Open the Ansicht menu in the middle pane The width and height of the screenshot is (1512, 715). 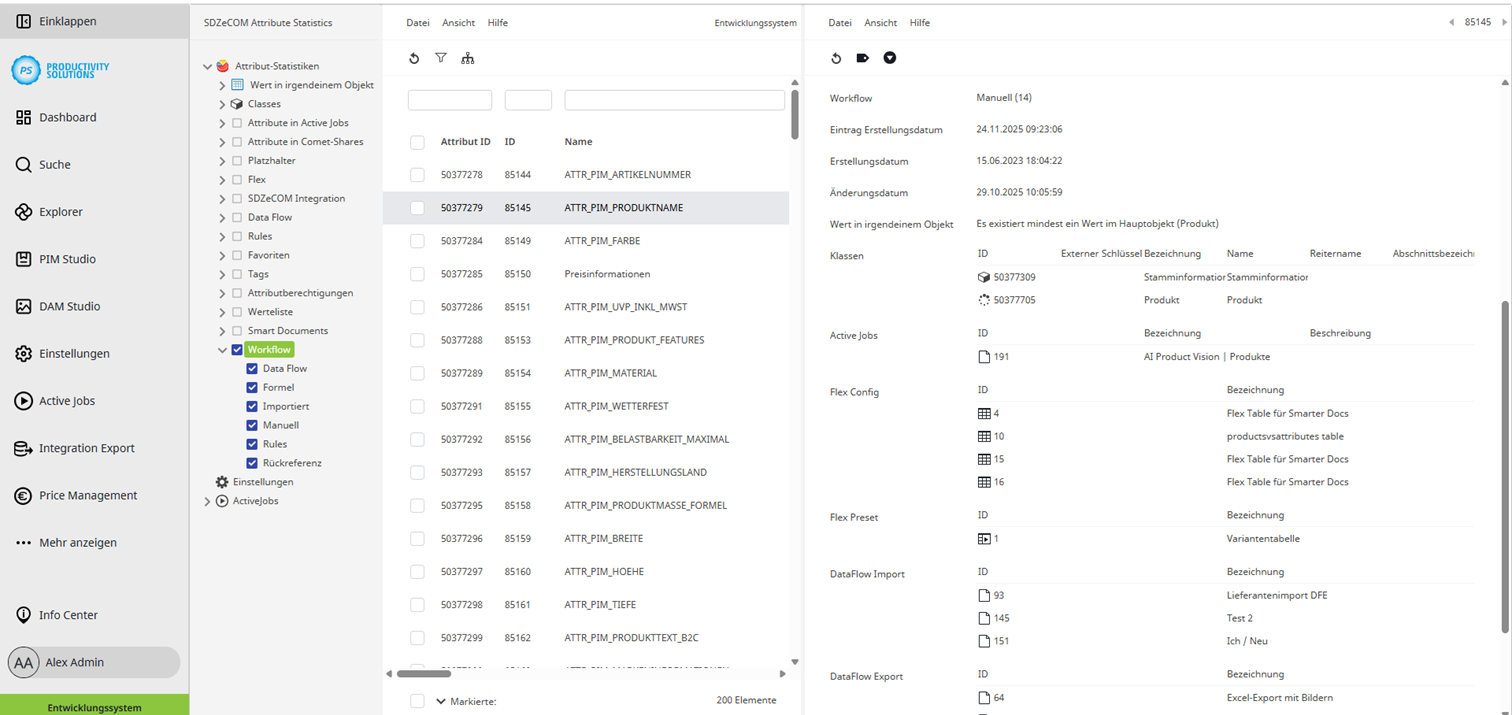458,22
